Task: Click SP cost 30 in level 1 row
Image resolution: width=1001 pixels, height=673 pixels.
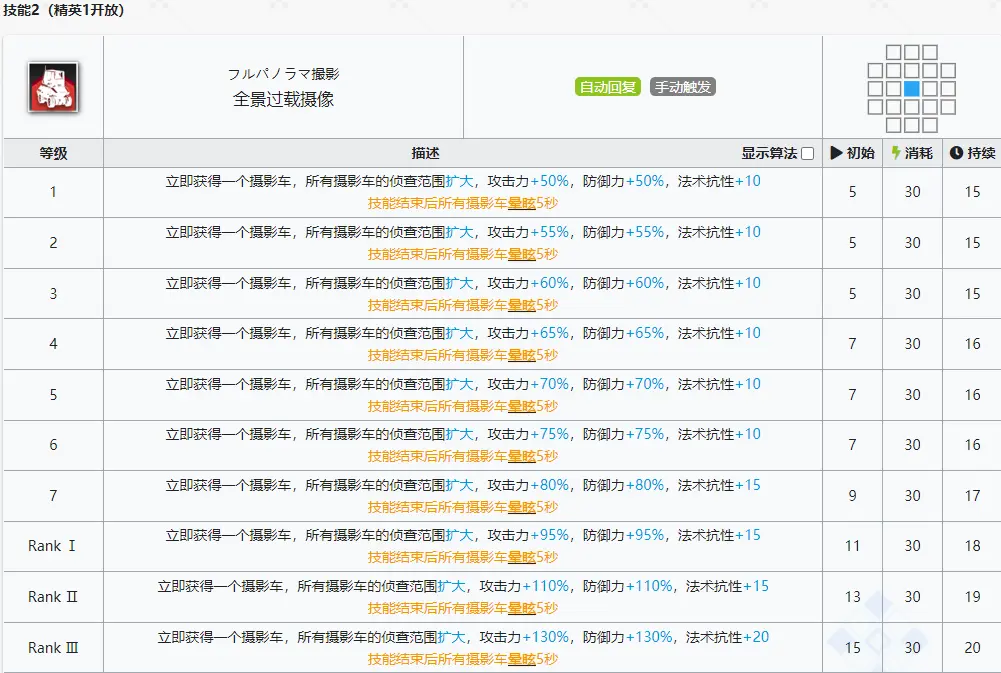Action: 912,192
